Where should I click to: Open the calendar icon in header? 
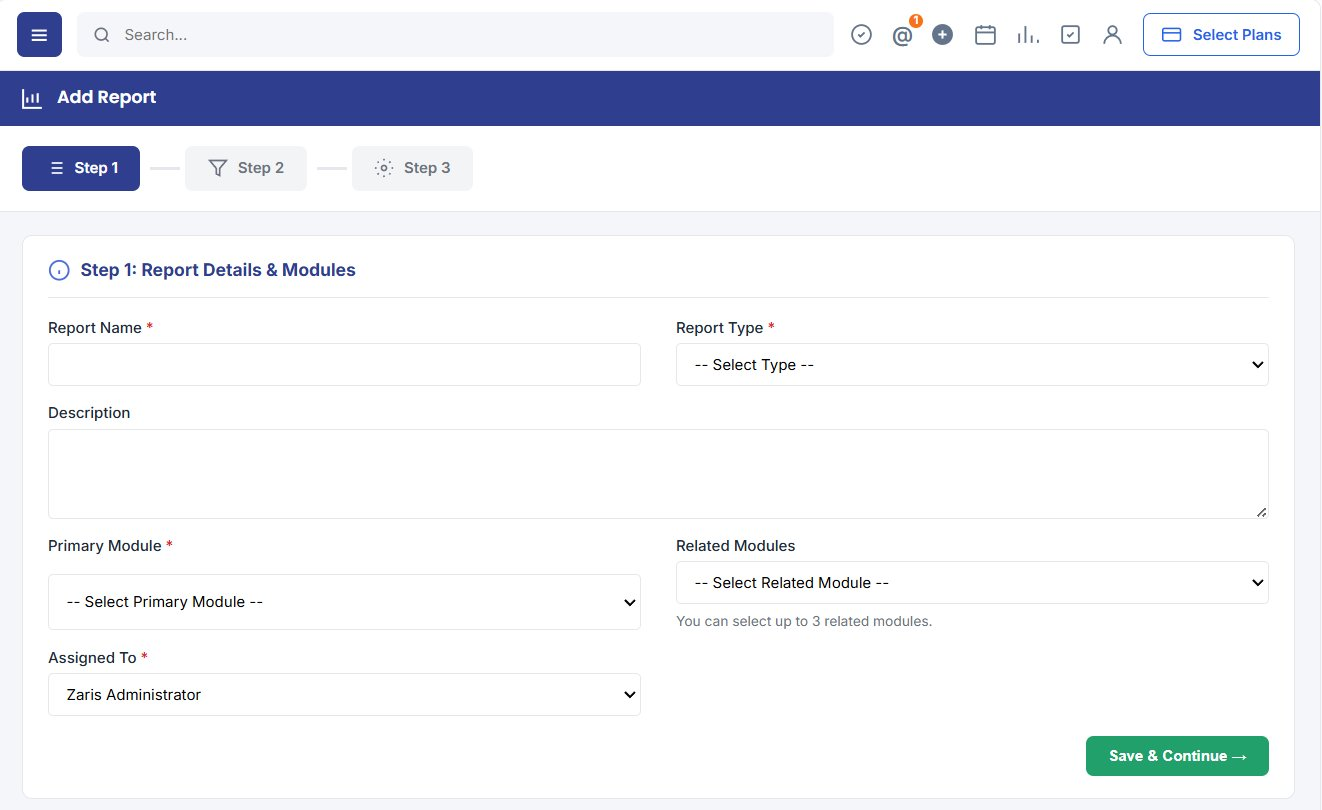985,35
